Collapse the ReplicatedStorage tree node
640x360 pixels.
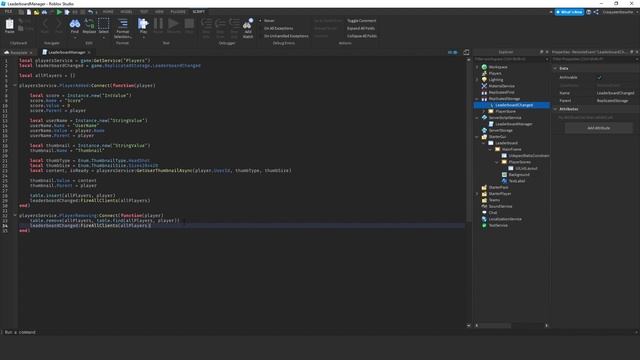click(x=477, y=99)
